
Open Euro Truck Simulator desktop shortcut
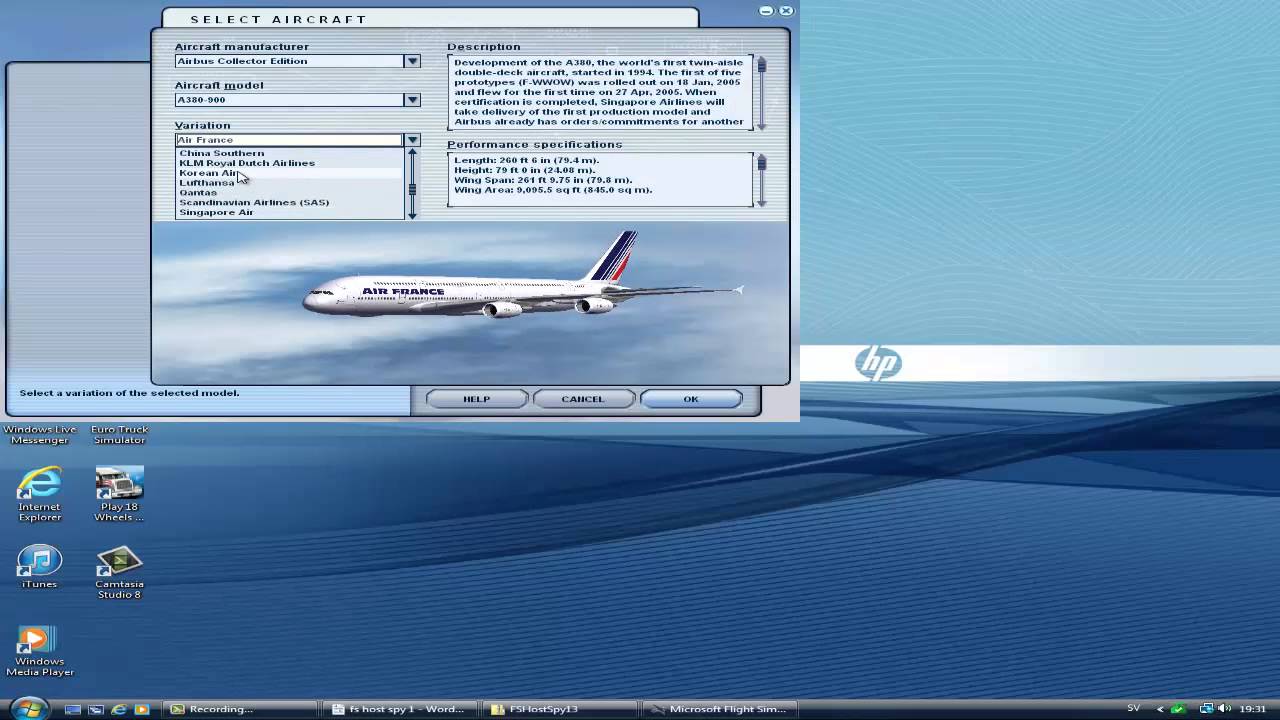coord(119,434)
